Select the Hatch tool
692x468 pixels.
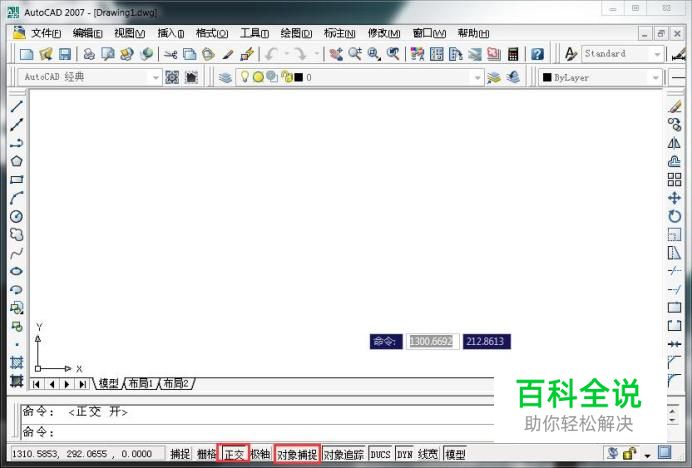coord(17,362)
